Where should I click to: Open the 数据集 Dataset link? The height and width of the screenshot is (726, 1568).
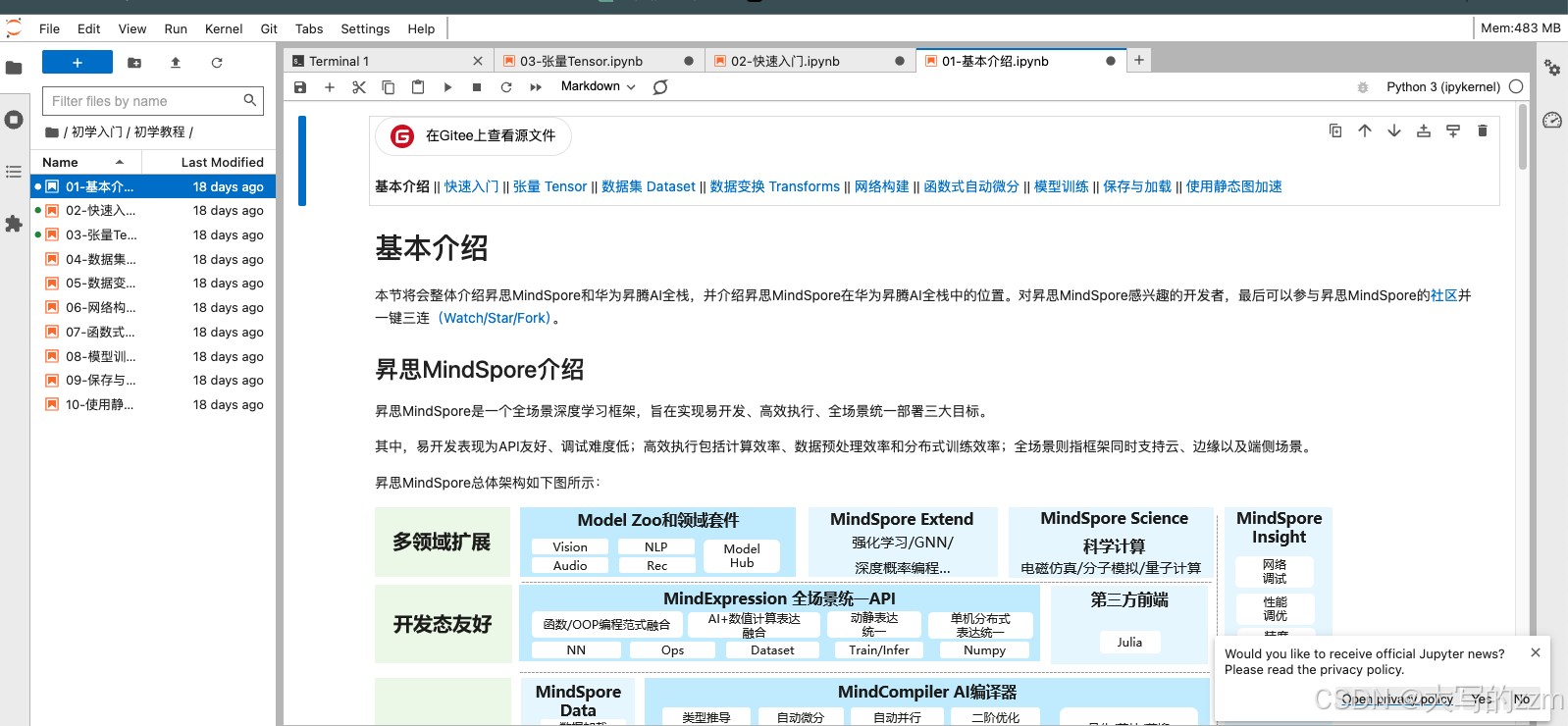coord(648,186)
